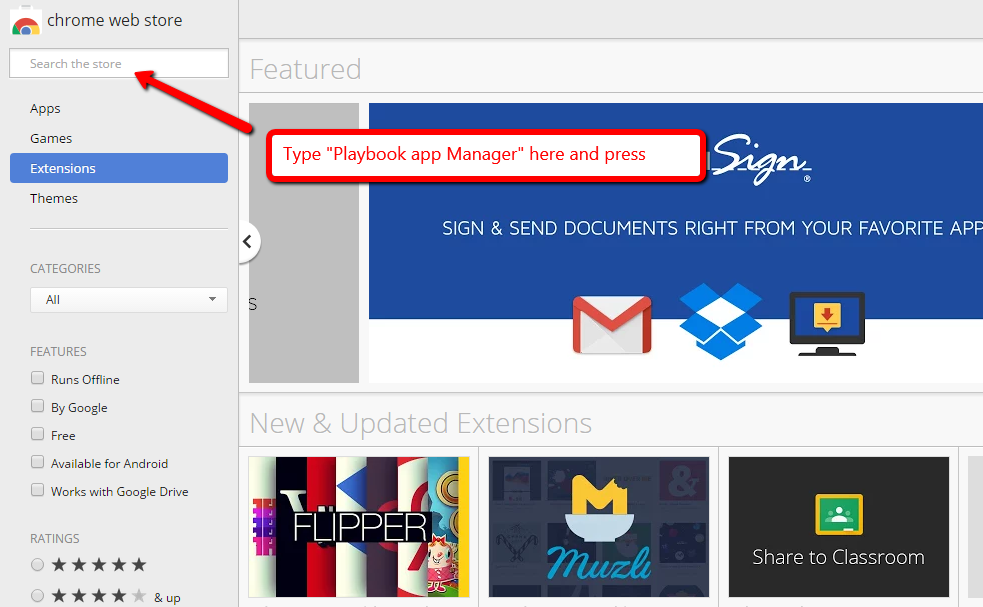Click the previous slide arrow on carousel
This screenshot has width=983, height=607.
tap(247, 242)
